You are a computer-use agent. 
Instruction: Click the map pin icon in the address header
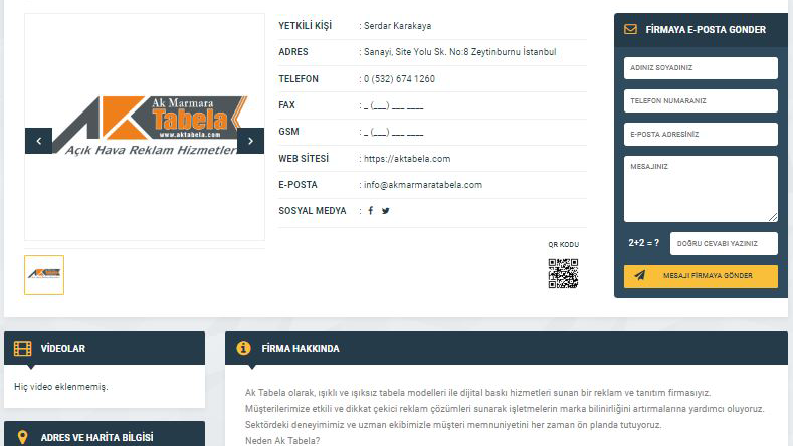coord(22,437)
